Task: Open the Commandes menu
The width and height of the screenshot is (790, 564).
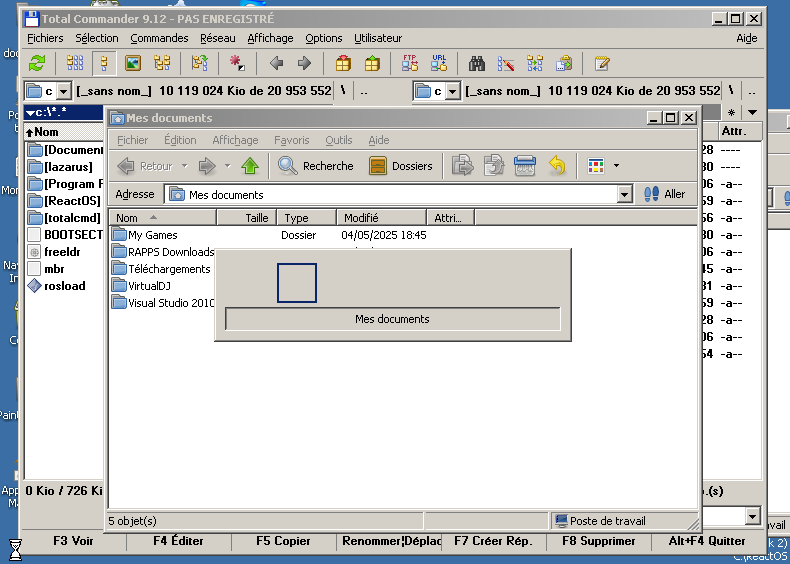Action: point(159,38)
